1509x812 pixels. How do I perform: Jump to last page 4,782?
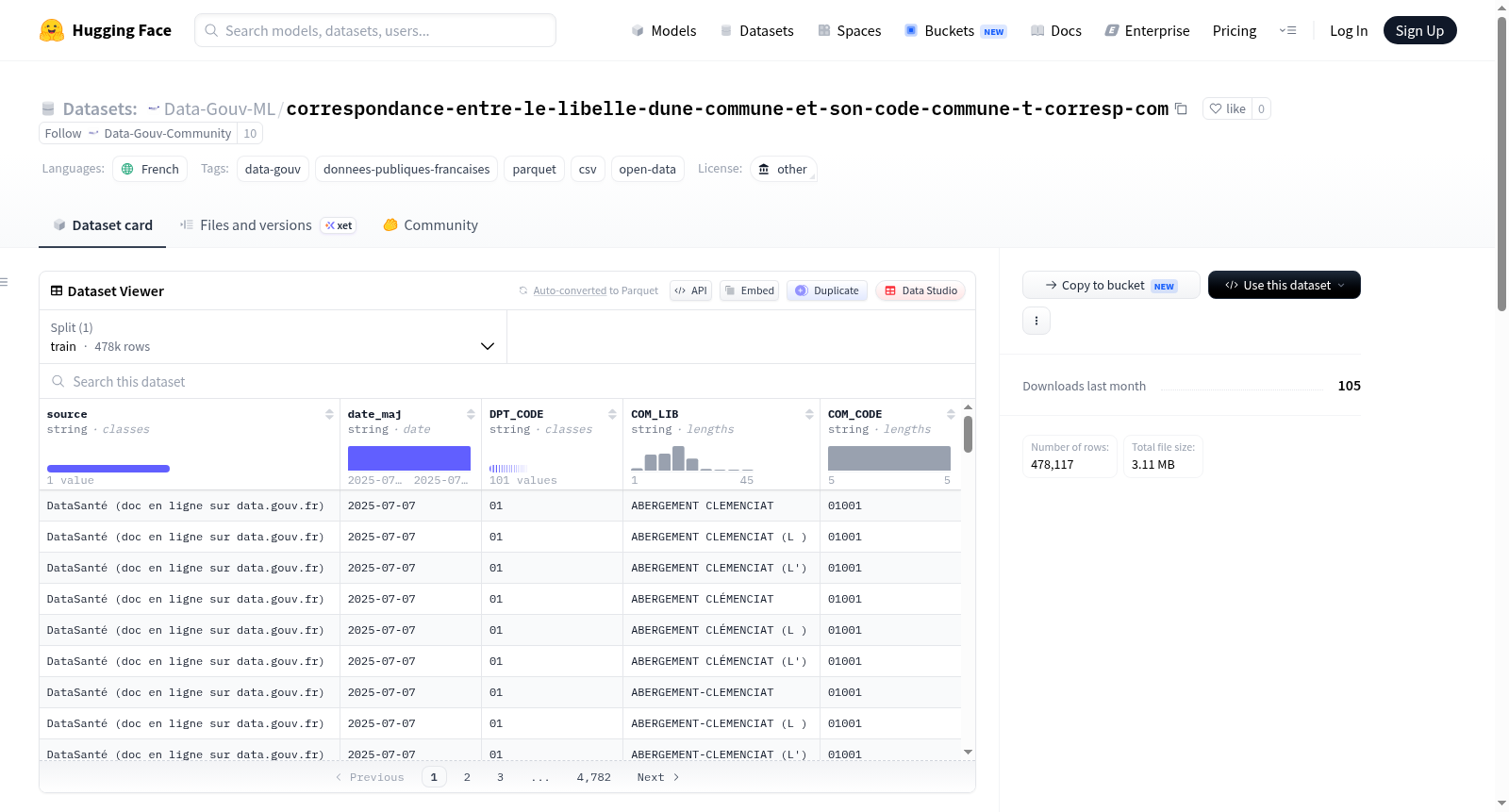tap(594, 777)
